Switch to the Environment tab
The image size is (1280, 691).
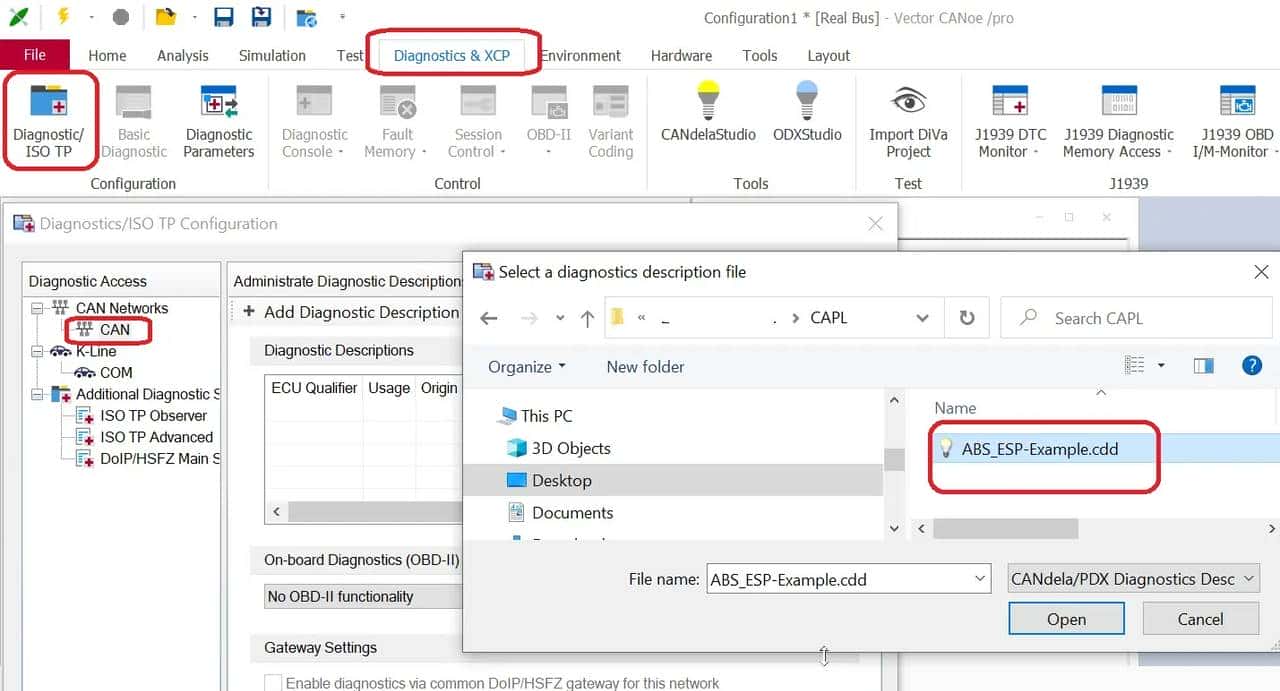coord(580,55)
